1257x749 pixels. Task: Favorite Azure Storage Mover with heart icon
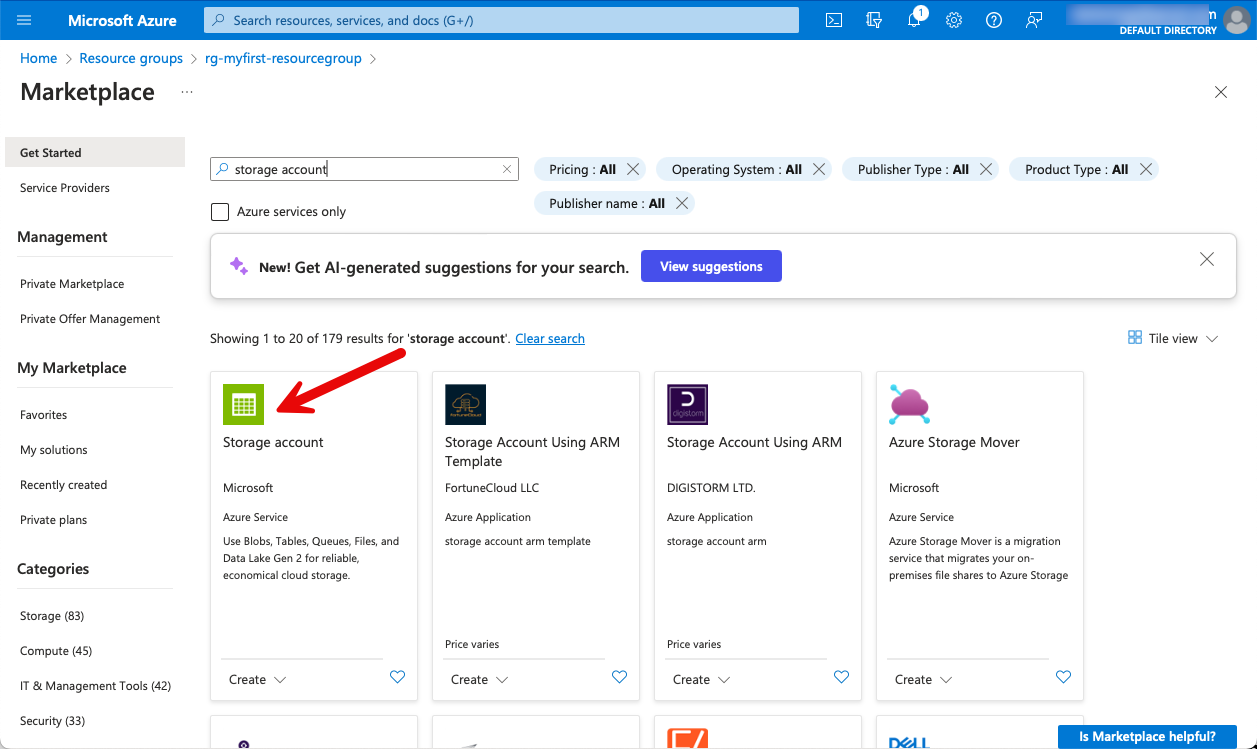pyautogui.click(x=1063, y=677)
